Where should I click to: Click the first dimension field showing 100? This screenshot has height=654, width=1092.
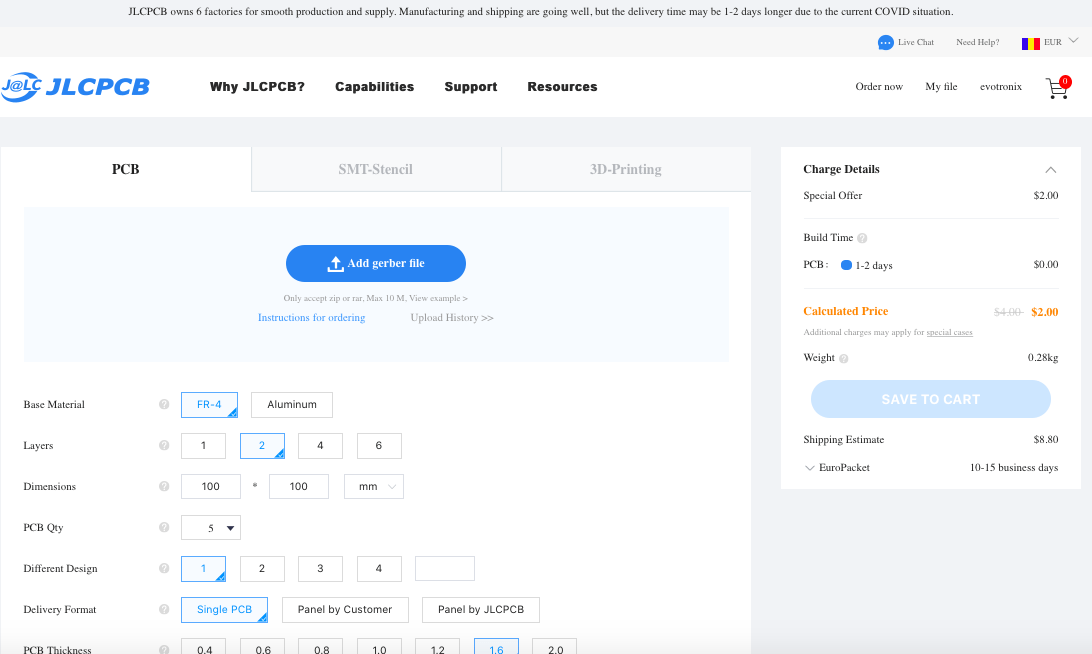(210, 486)
